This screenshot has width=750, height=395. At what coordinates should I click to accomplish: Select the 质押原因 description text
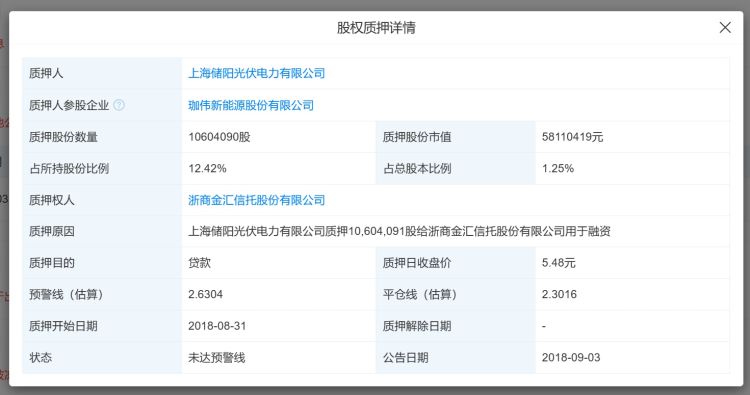click(399, 231)
